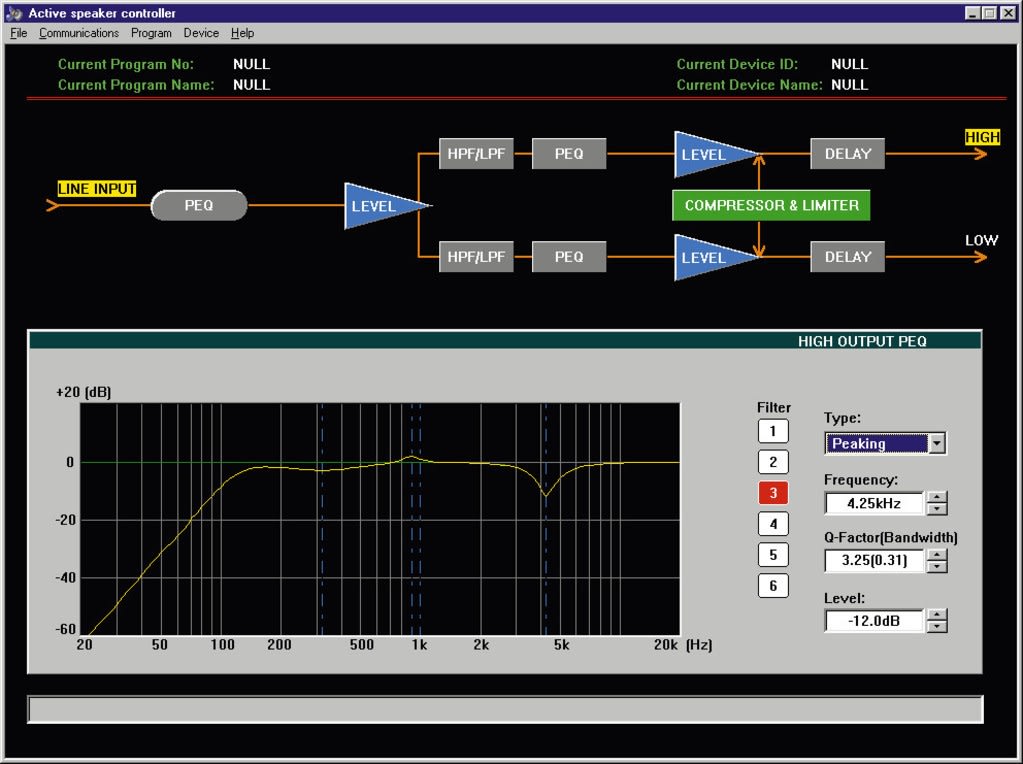Viewport: 1023px width, 764px height.
Task: Click the low path PEQ block
Action: pos(569,257)
